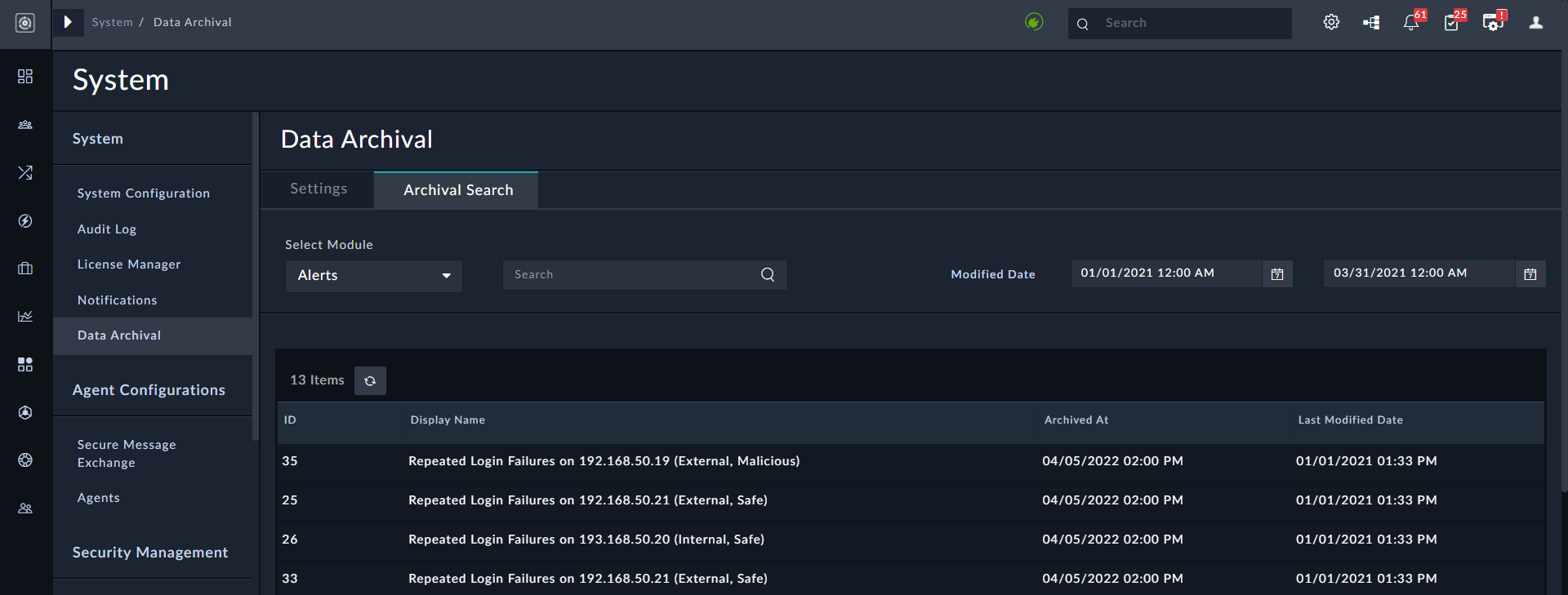Screen dimensions: 1568x595
Task: Switch to the Settings tab
Action: (318, 189)
